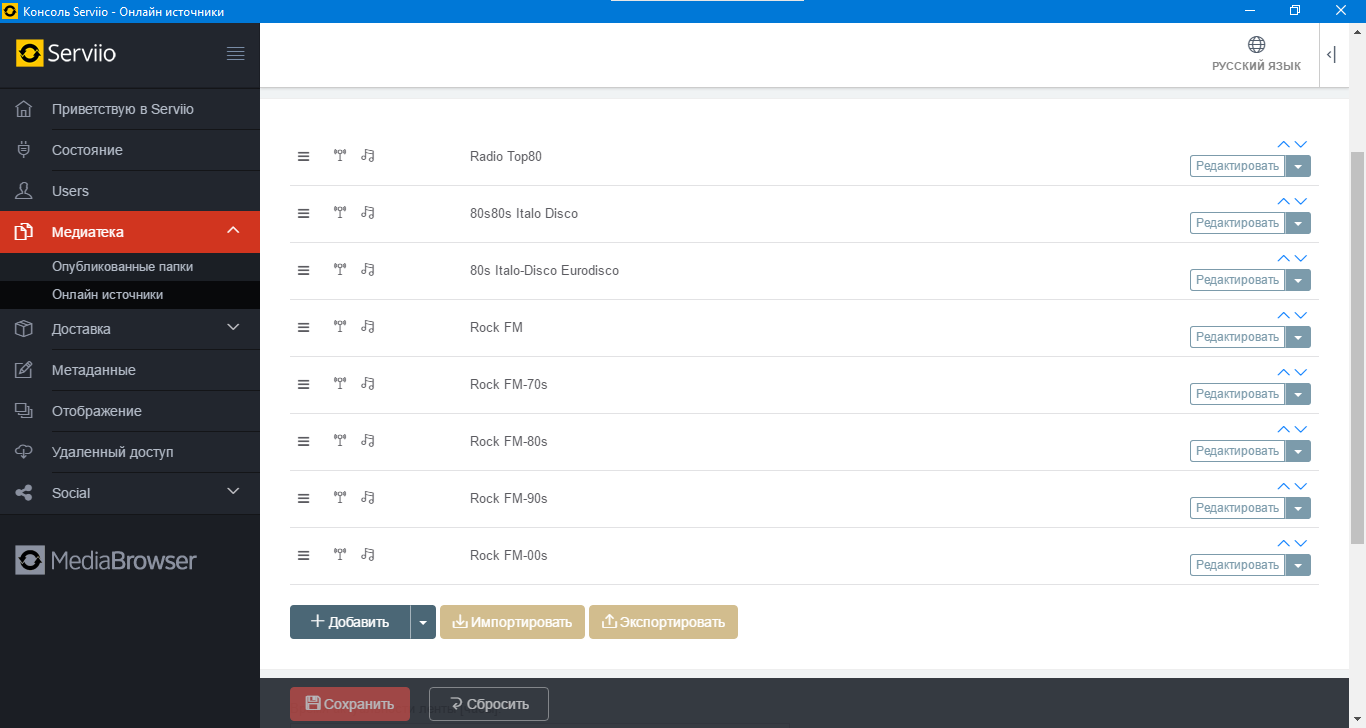1366x728 pixels.
Task: Collapse the Медиатека sidebar section
Action: [x=233, y=231]
